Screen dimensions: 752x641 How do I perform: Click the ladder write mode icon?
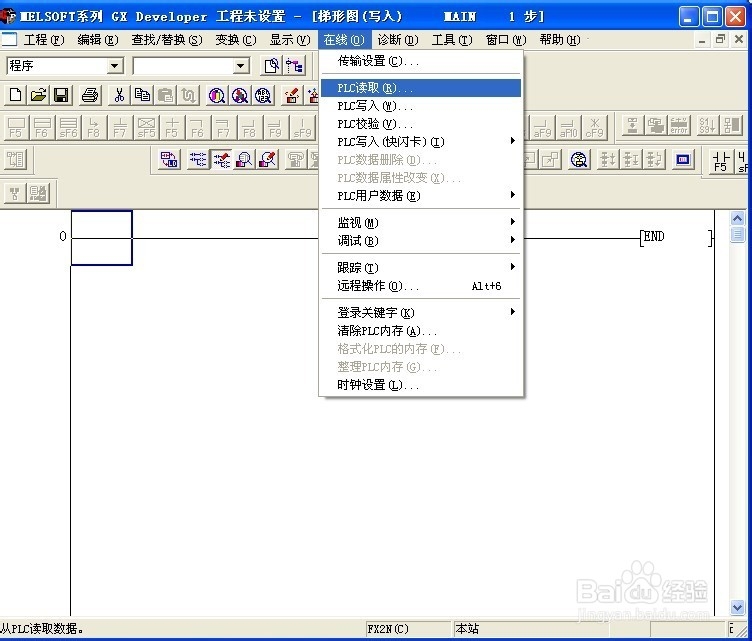(222, 159)
